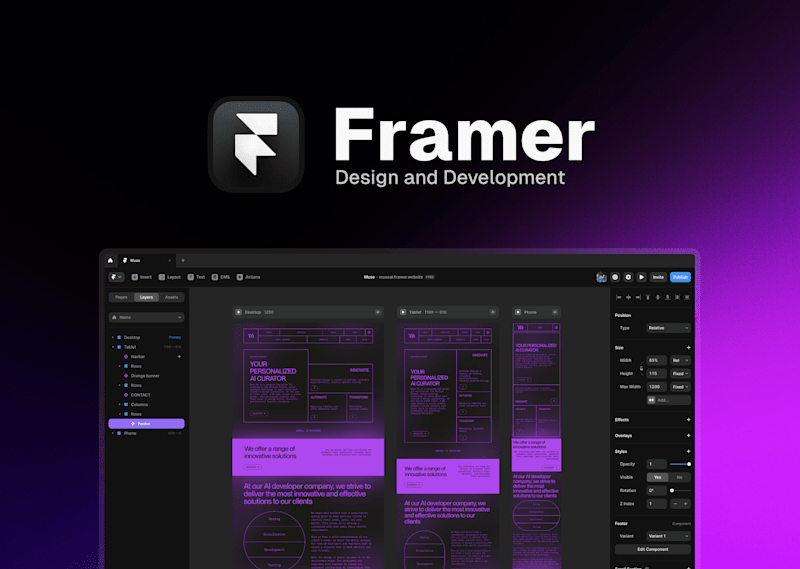Add an overlay with Overlays plus icon
This screenshot has width=800, height=569.
point(688,436)
